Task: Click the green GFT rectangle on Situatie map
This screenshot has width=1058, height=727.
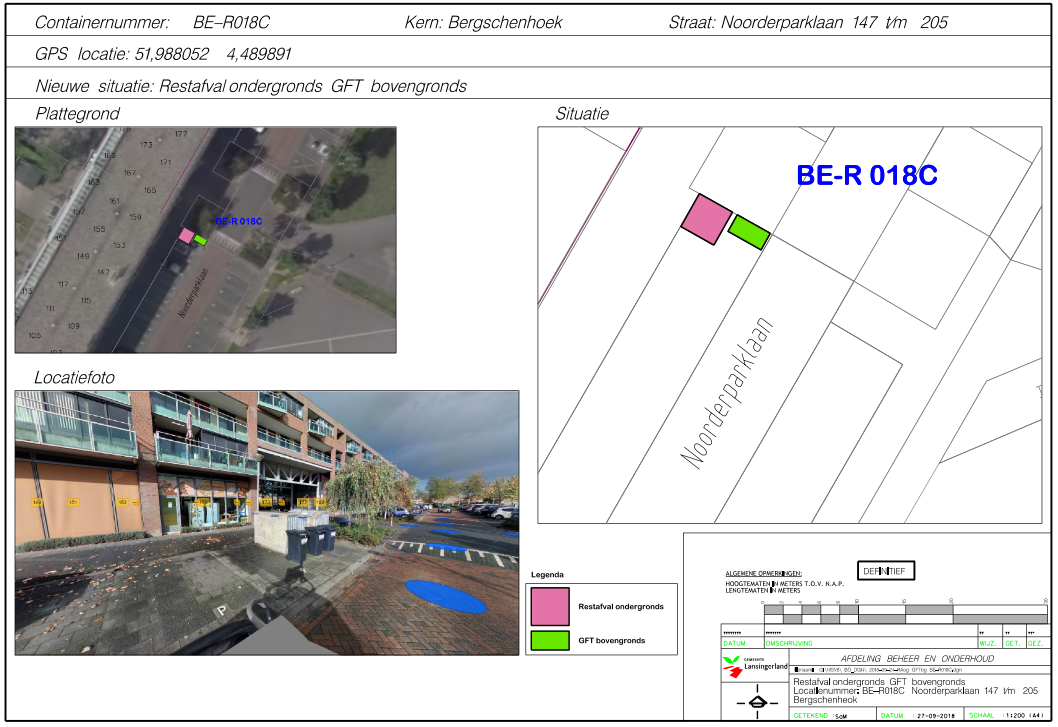Action: pos(748,232)
